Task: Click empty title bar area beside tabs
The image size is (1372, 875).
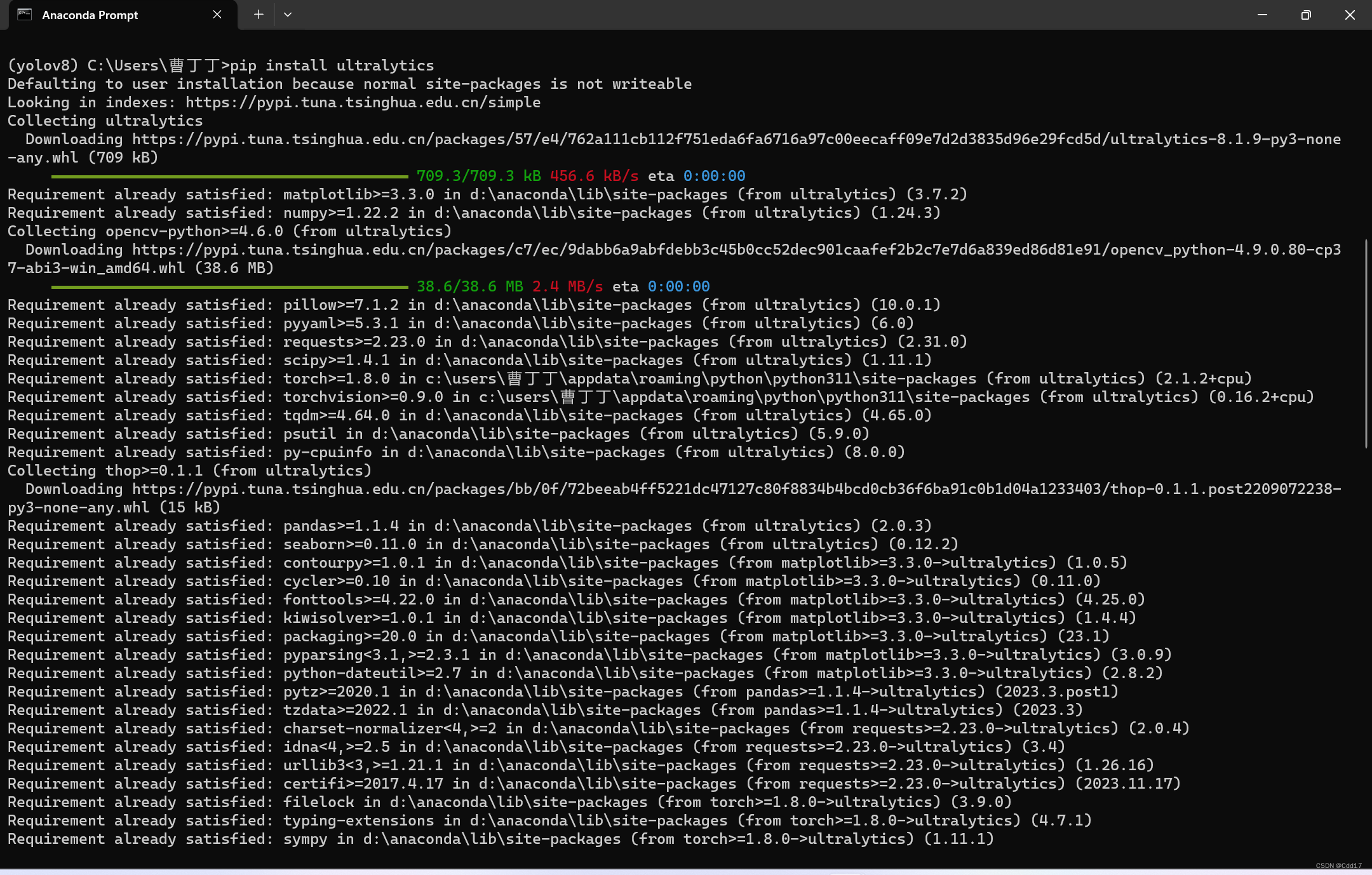Action: (x=762, y=15)
